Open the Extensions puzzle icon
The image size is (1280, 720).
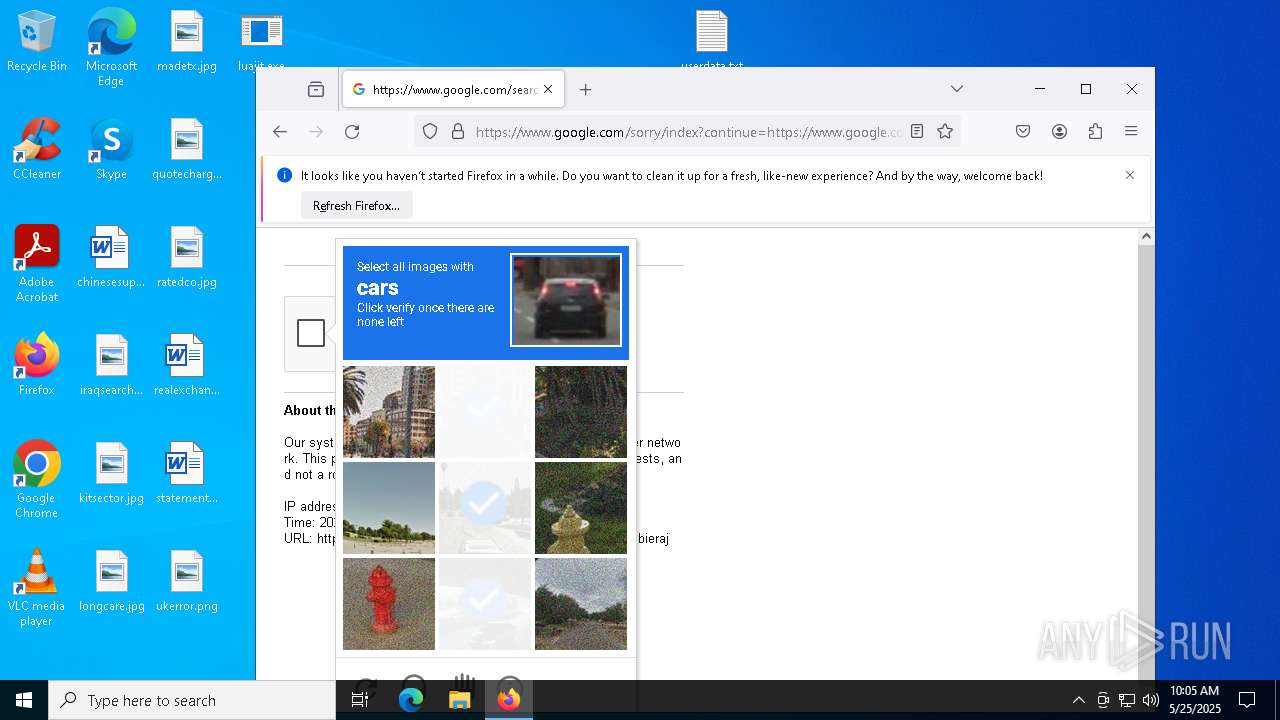point(1095,131)
